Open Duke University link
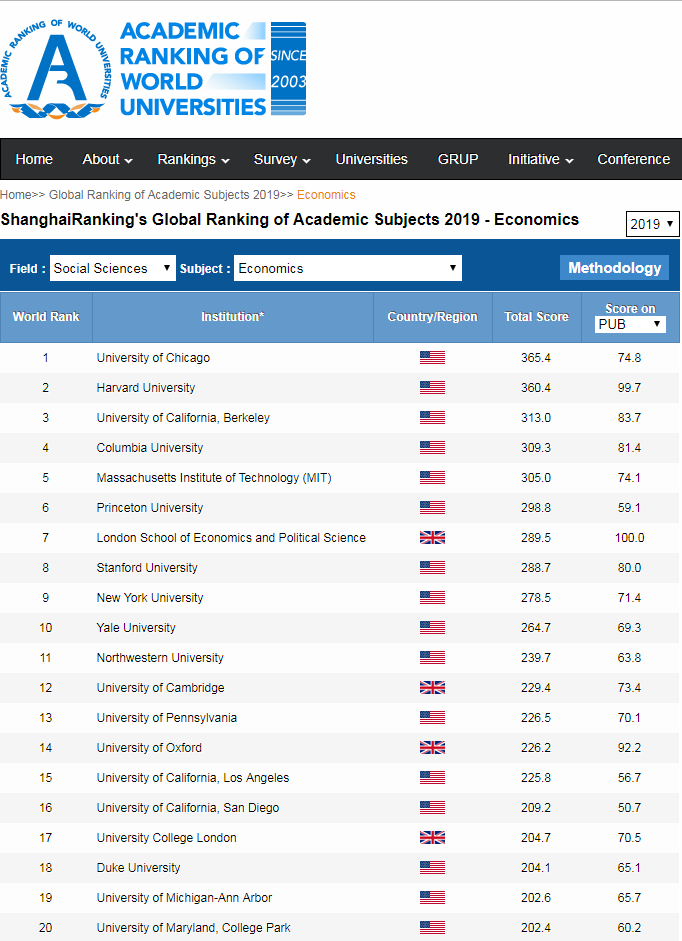 click(138, 868)
